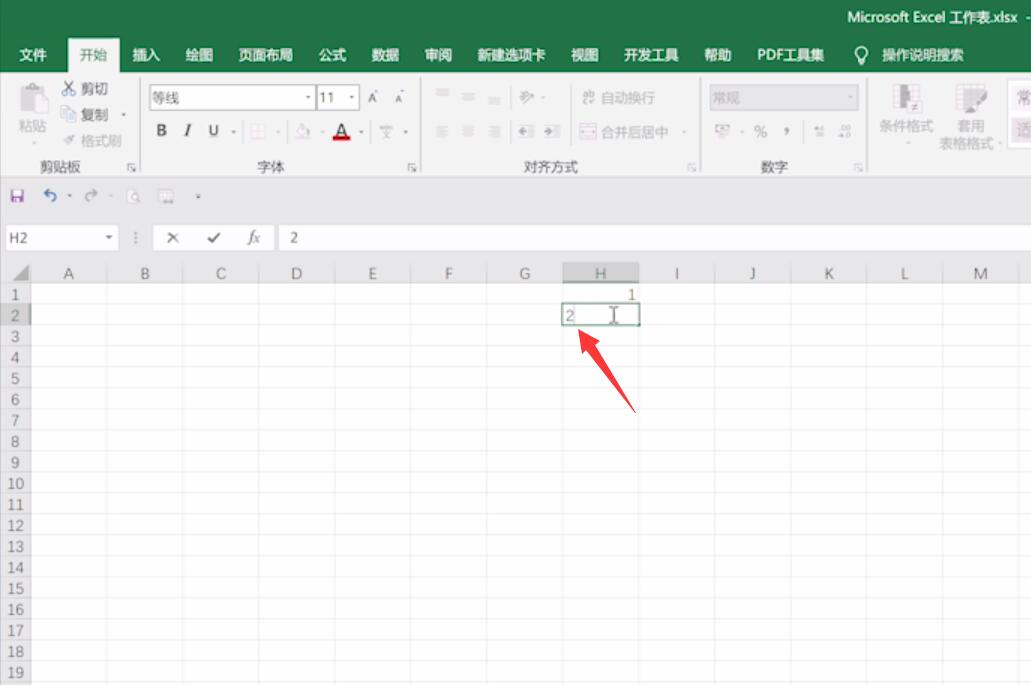Screen dimensions: 1031x685
Task: Click the fill color bucket icon
Action: pyautogui.click(x=302, y=131)
